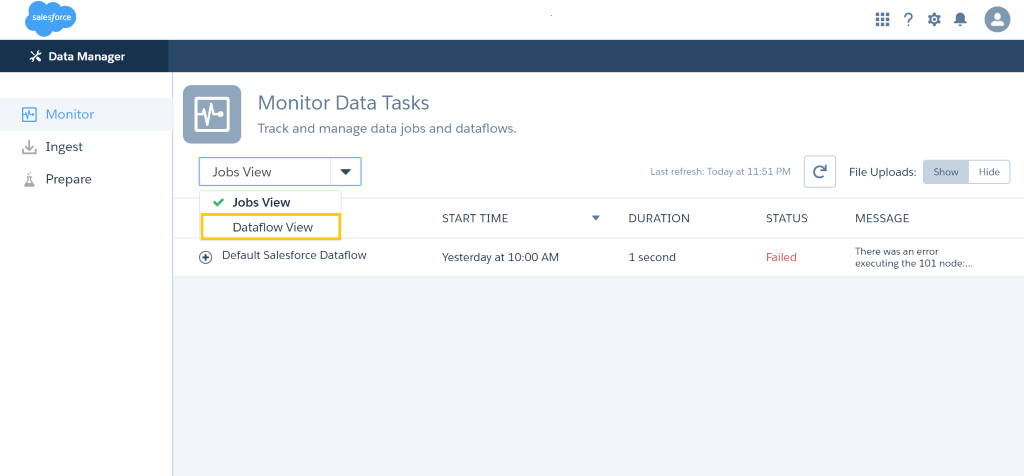Image resolution: width=1024 pixels, height=476 pixels.
Task: Open the user profile avatar
Action: click(997, 20)
